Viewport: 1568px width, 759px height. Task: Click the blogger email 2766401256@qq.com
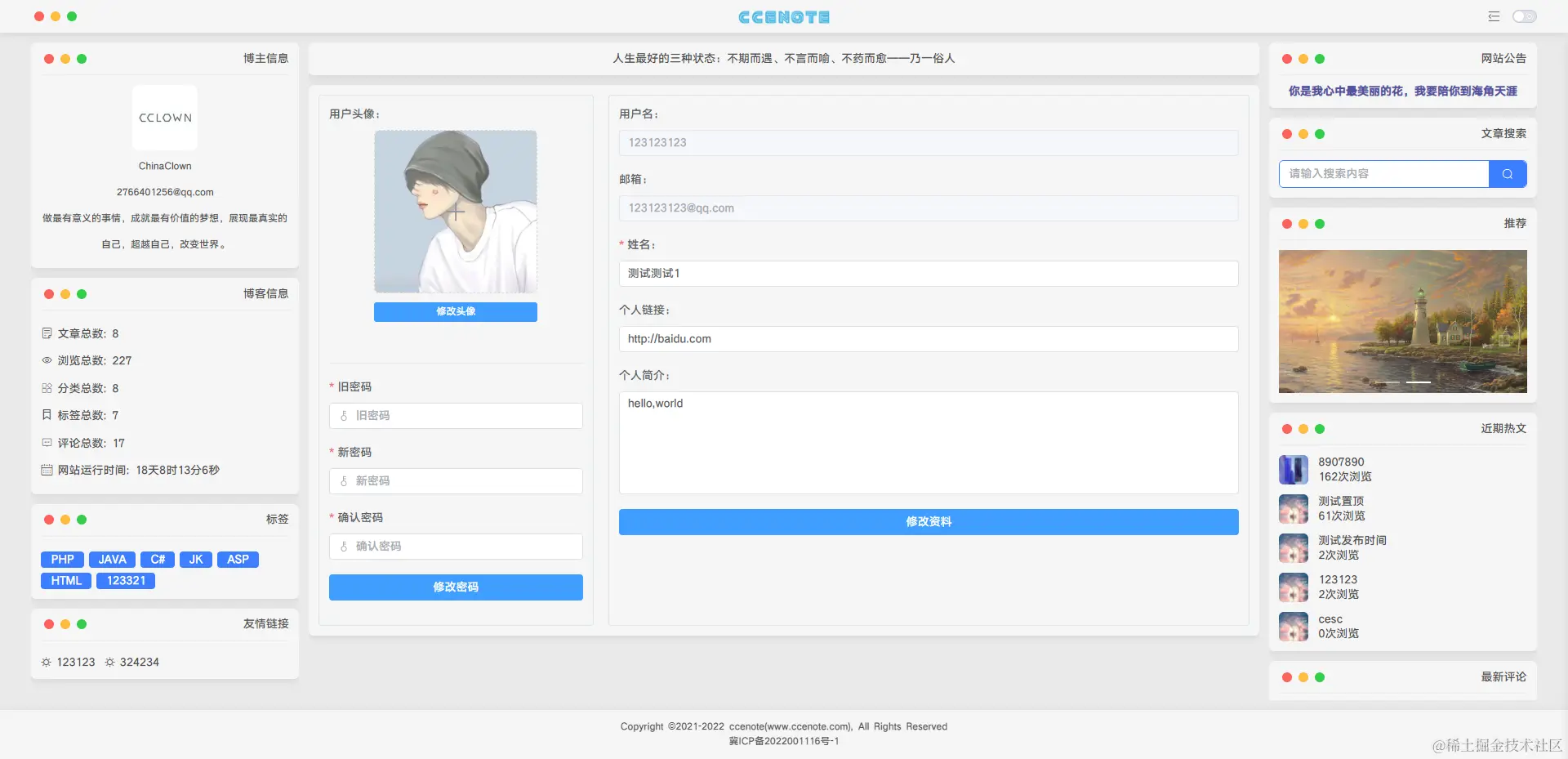[165, 193]
